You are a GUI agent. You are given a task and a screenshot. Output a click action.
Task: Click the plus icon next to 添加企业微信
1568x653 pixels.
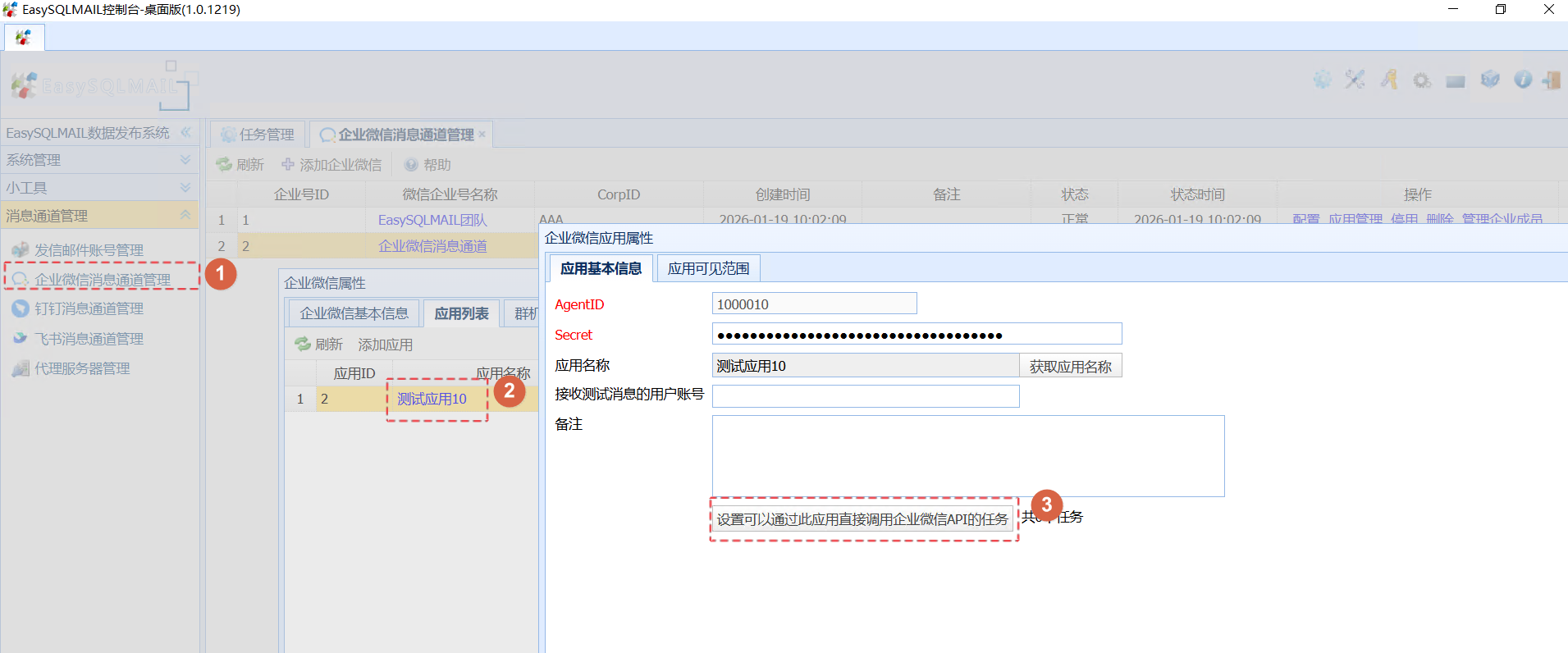click(288, 164)
